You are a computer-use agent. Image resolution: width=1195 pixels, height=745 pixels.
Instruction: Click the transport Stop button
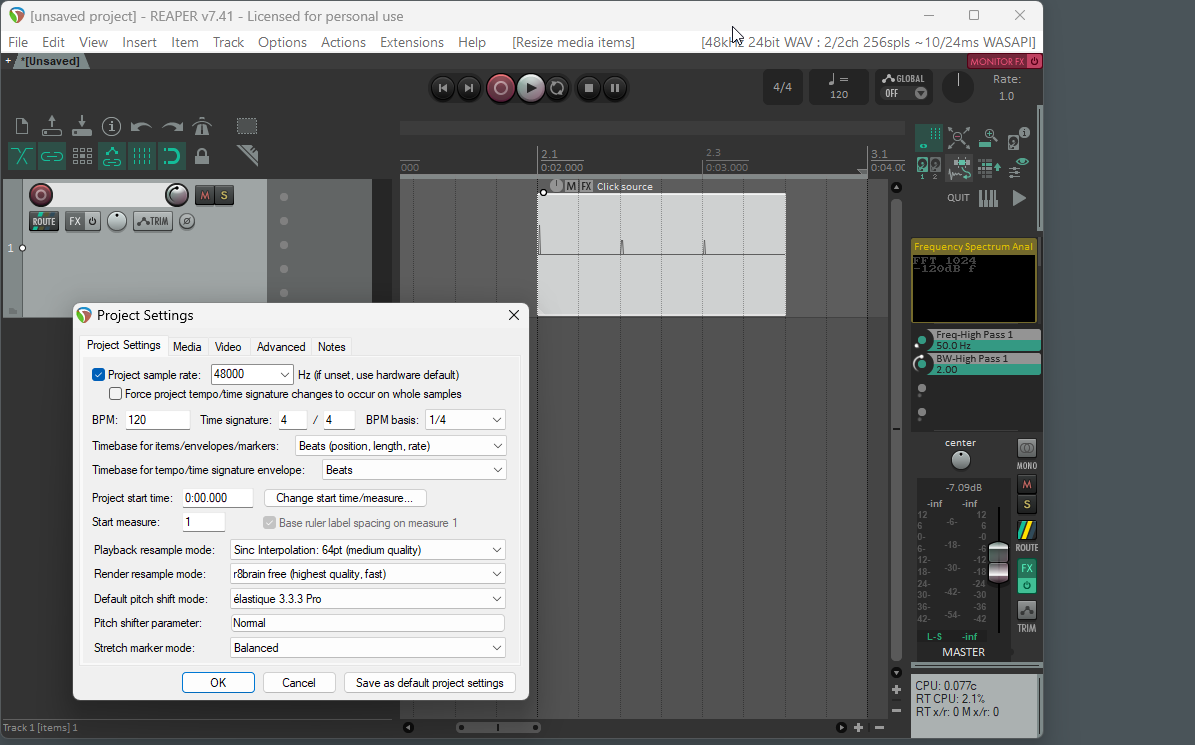pyautogui.click(x=589, y=88)
